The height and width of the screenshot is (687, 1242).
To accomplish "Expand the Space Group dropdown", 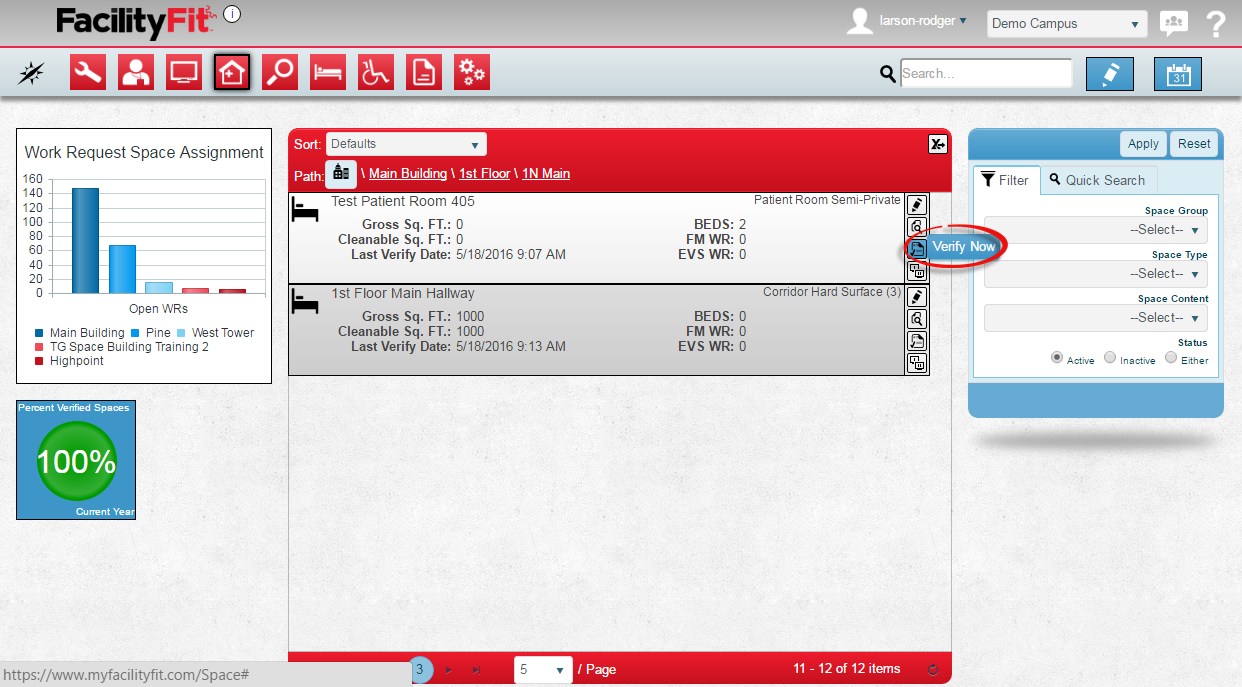I will (x=1096, y=229).
